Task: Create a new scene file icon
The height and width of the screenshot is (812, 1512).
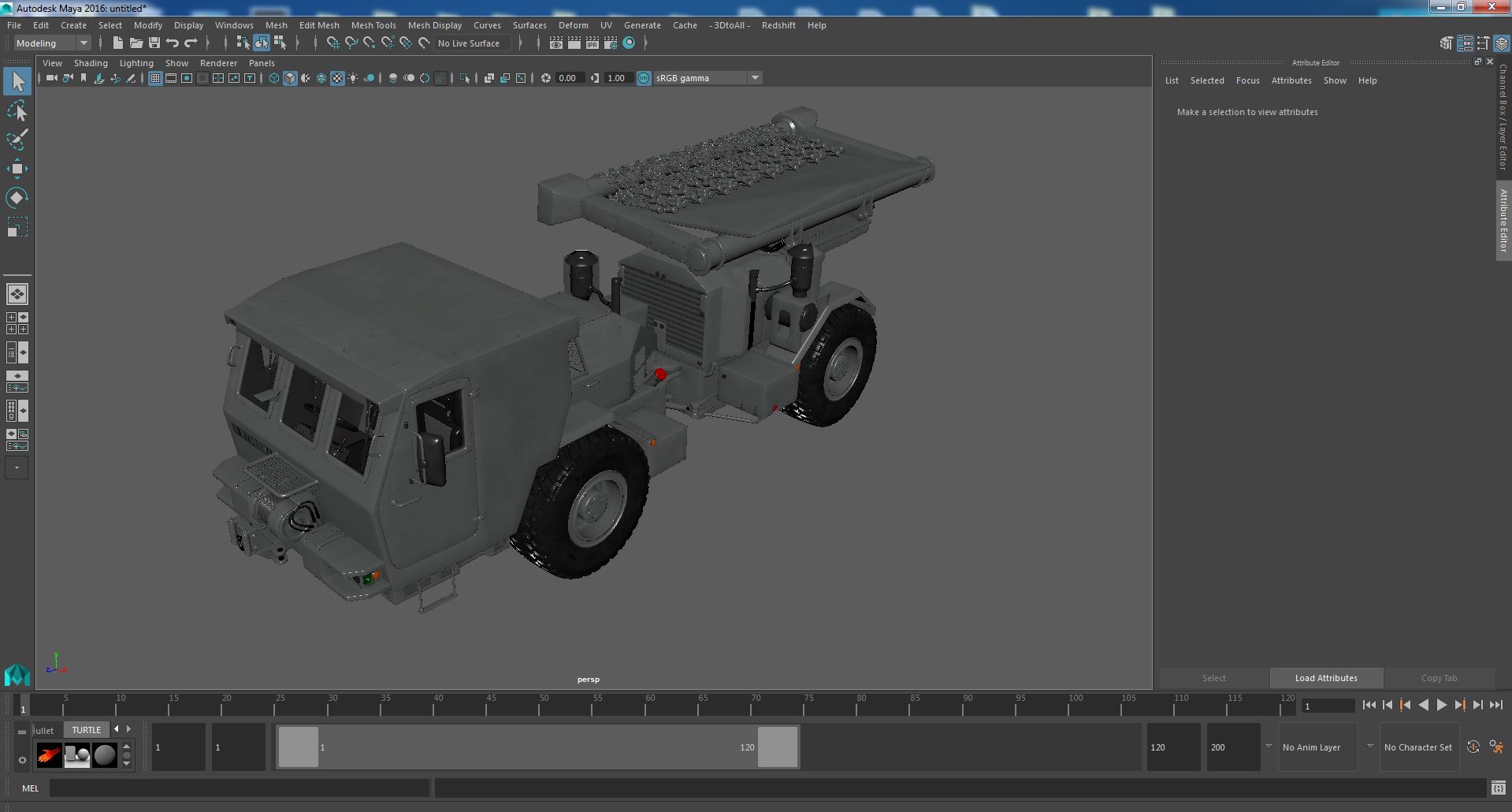Action: [x=117, y=43]
